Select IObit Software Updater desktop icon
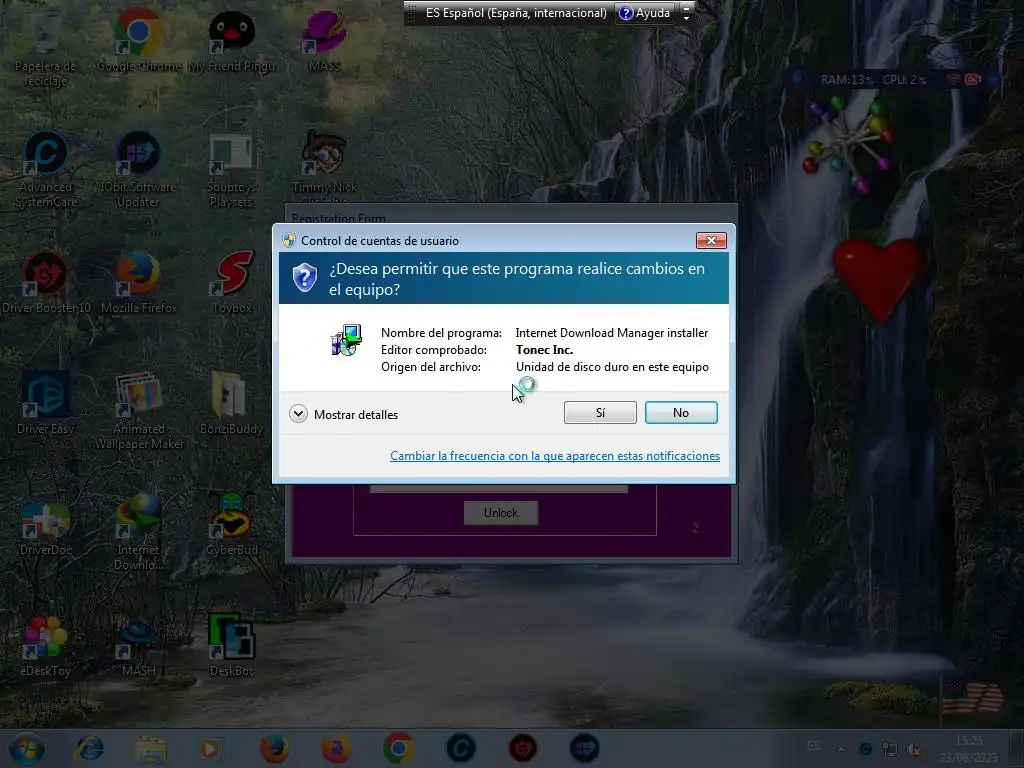The width and height of the screenshot is (1024, 768). tap(138, 170)
